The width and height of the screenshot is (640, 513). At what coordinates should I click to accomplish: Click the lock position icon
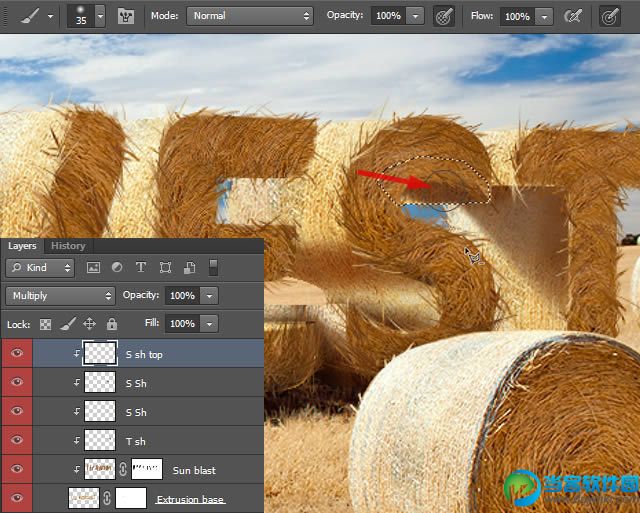89,324
